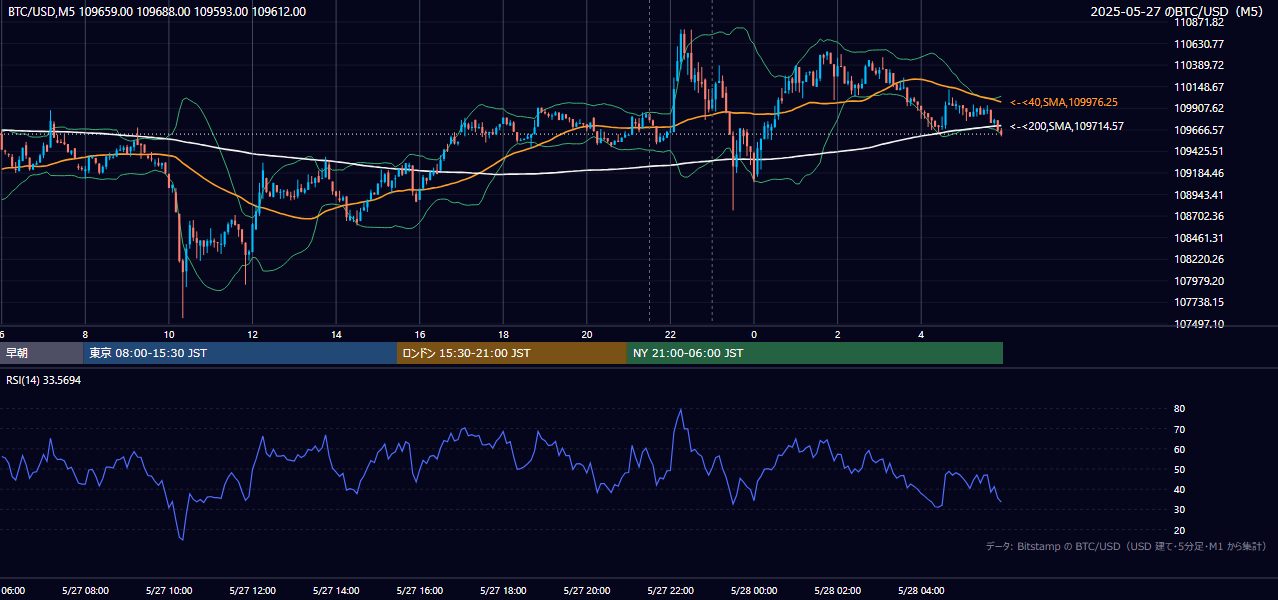The image size is (1278, 600).
Task: Click price axis label 110148.67
Action: click(1200, 87)
